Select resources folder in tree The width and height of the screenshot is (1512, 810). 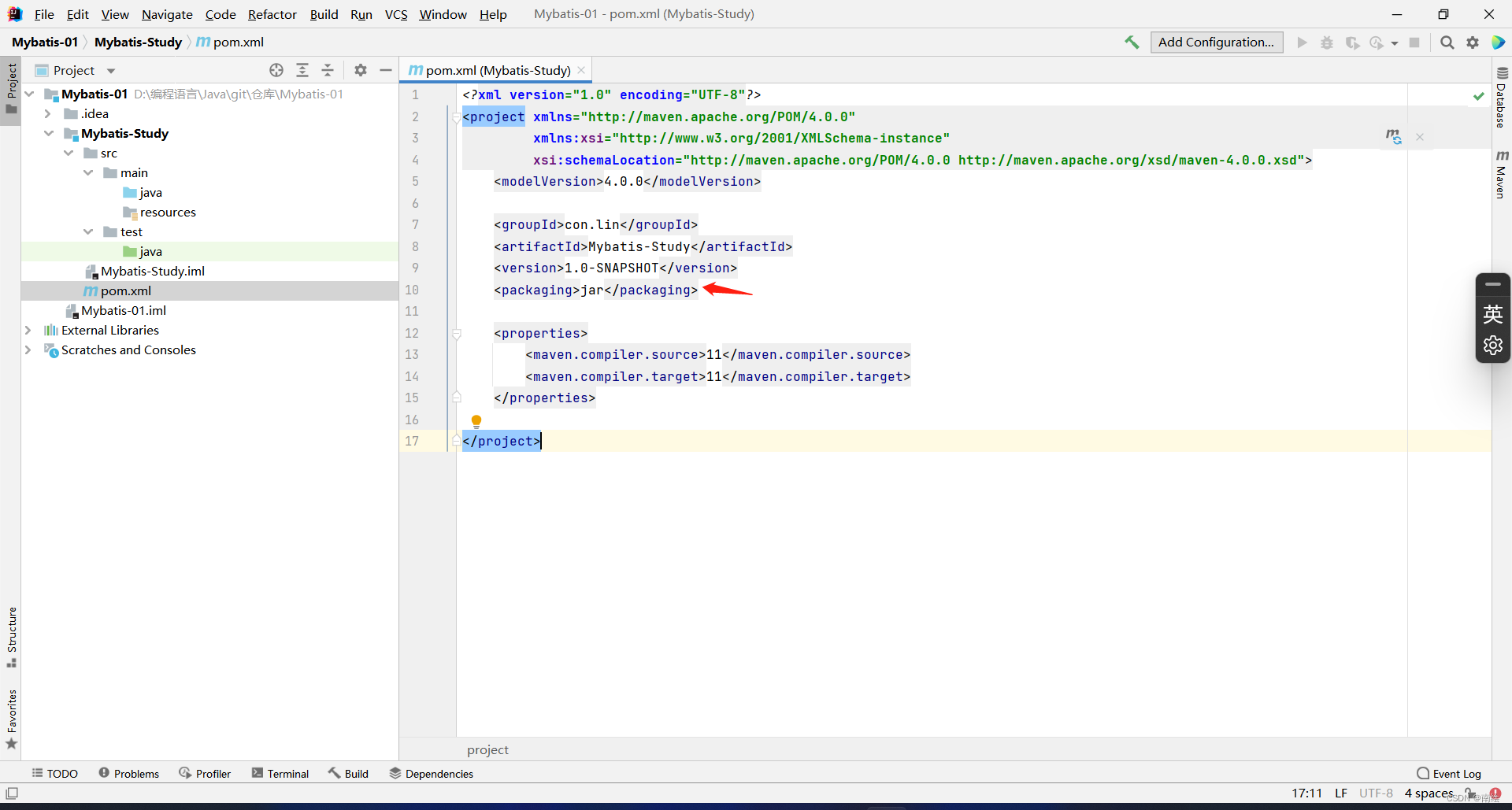click(x=168, y=212)
